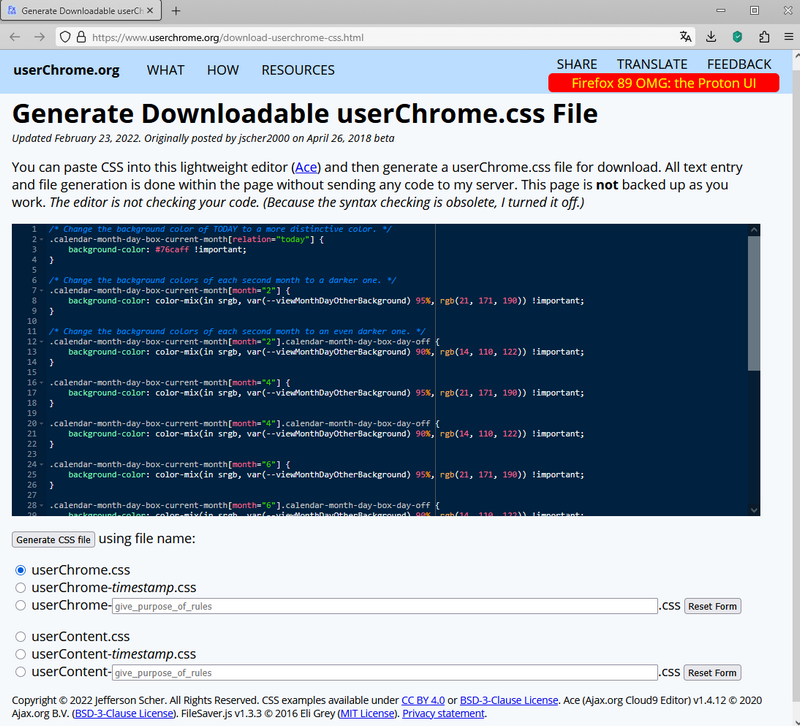The image size is (800, 726).
Task: Select the userContent.css radio button
Action: tap(20, 637)
